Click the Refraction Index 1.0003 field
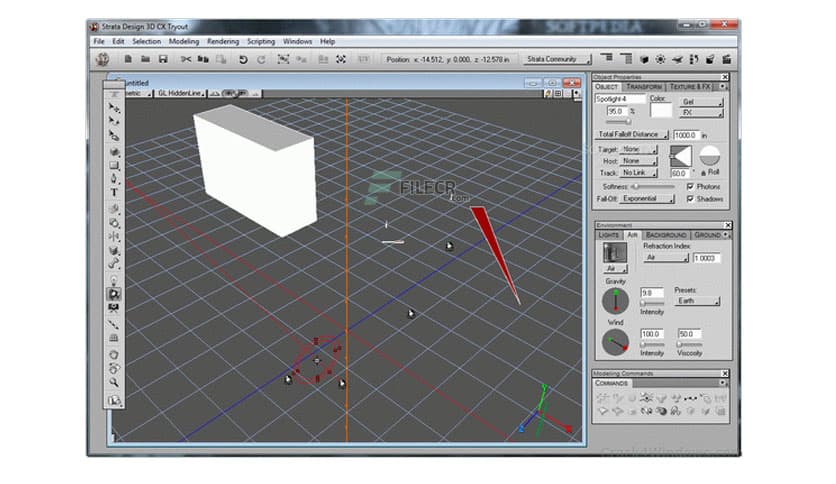Image resolution: width=836 pixels, height=484 pixels. [706, 258]
